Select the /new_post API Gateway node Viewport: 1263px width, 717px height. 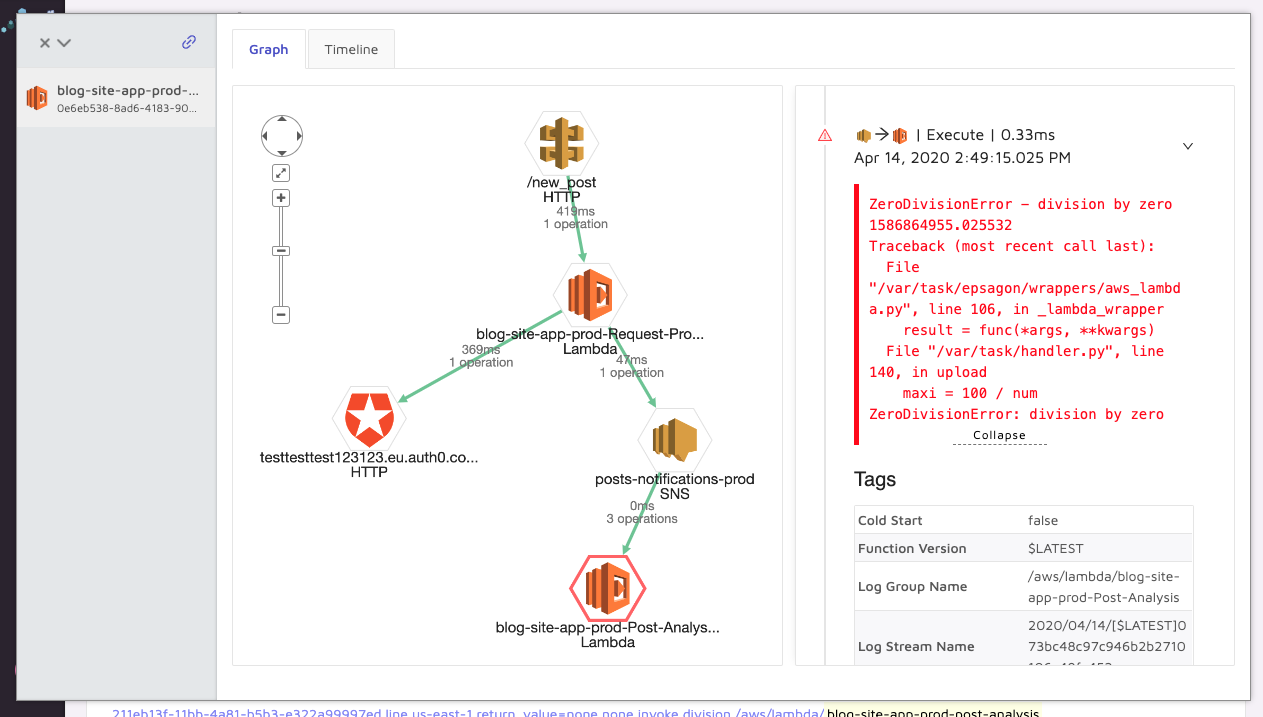[562, 145]
